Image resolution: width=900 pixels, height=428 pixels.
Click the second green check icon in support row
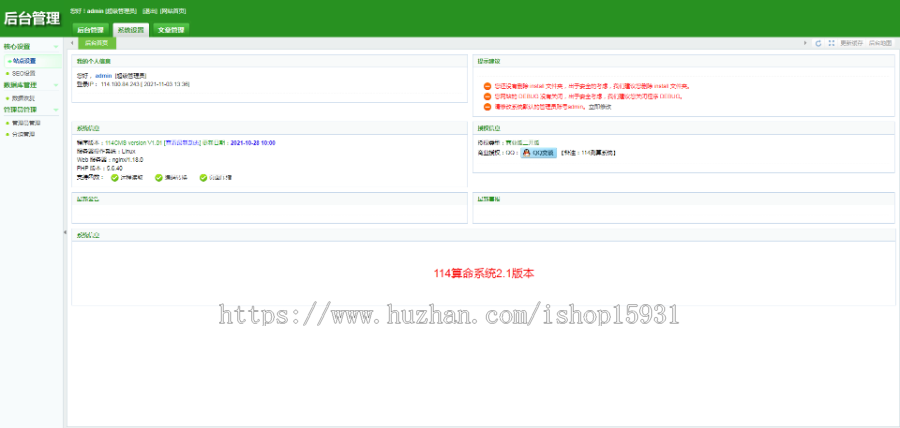coord(159,178)
